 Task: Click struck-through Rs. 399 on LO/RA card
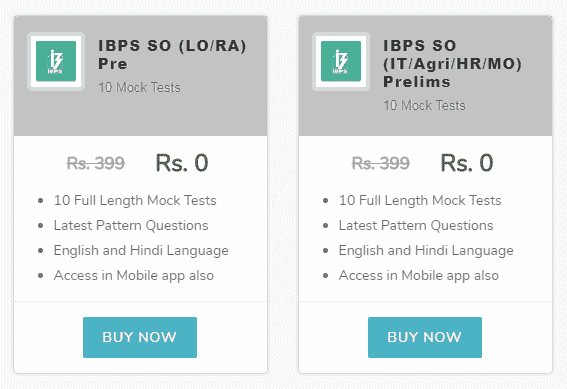click(96, 163)
